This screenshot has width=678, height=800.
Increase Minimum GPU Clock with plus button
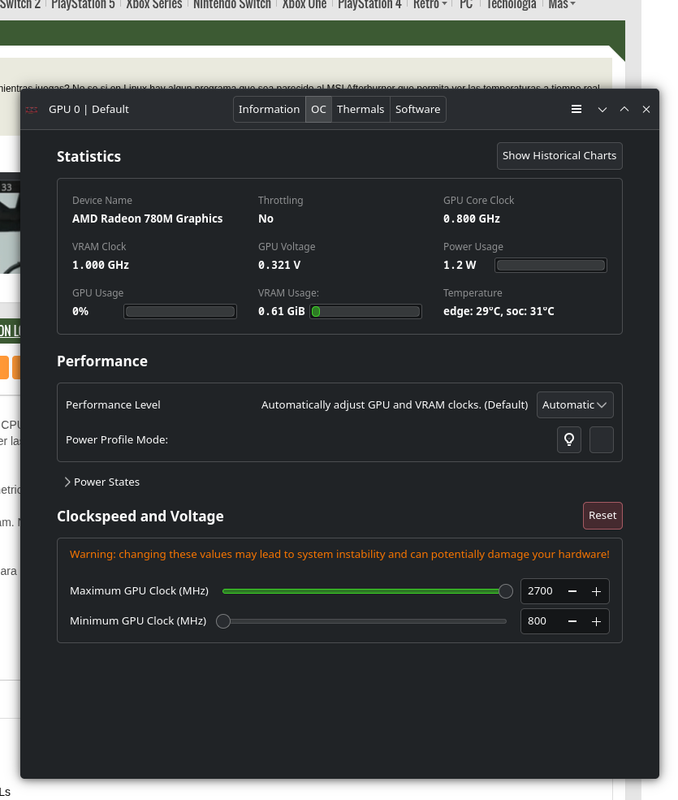coord(596,621)
